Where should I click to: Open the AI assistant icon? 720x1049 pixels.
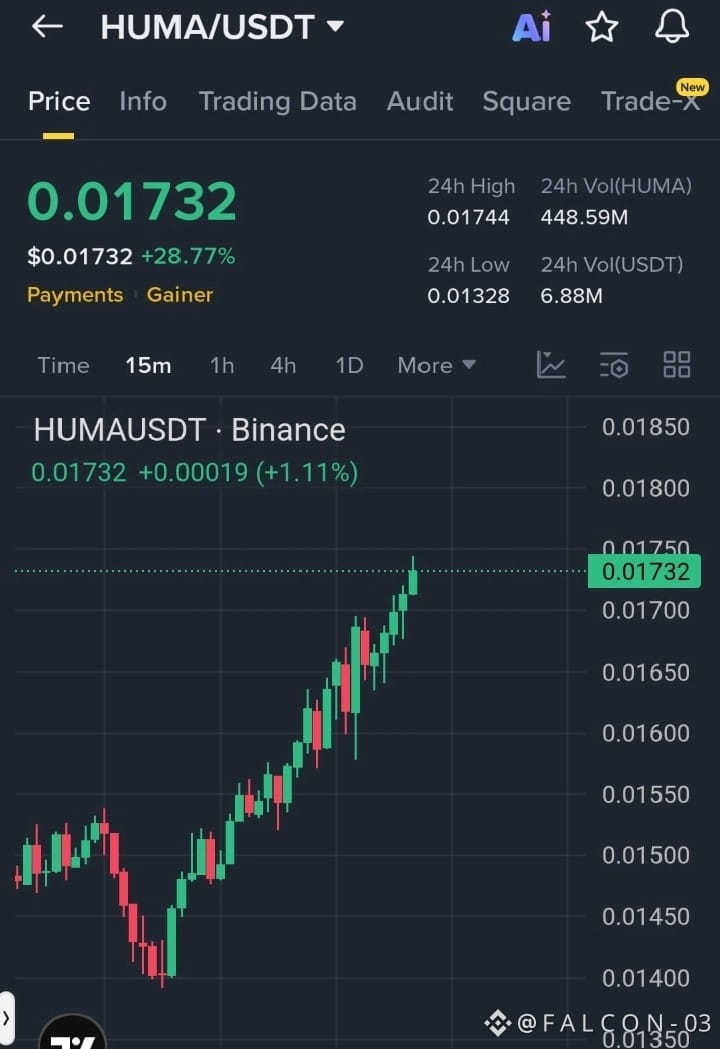[x=531, y=27]
